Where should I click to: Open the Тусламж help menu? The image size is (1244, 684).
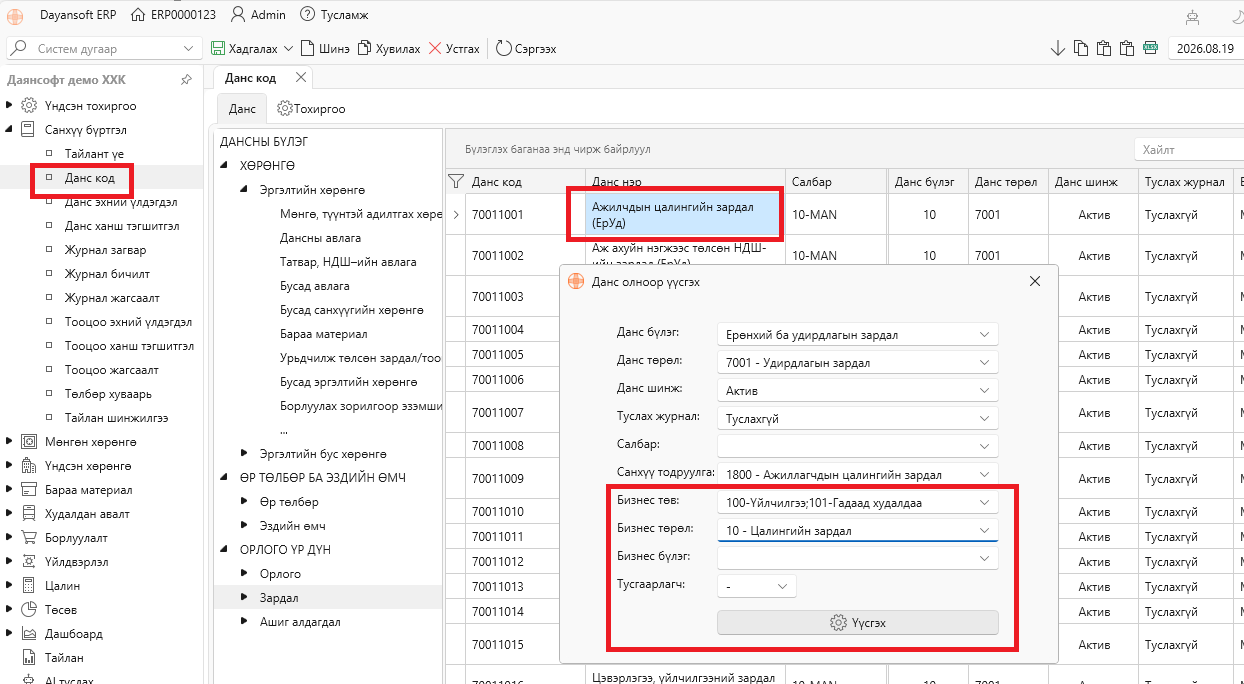332,15
